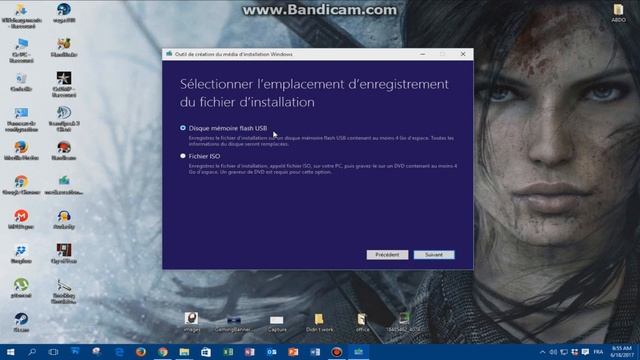The width and height of the screenshot is (640, 360).
Task: Select the Fichier ISO radio option
Action: [182, 156]
